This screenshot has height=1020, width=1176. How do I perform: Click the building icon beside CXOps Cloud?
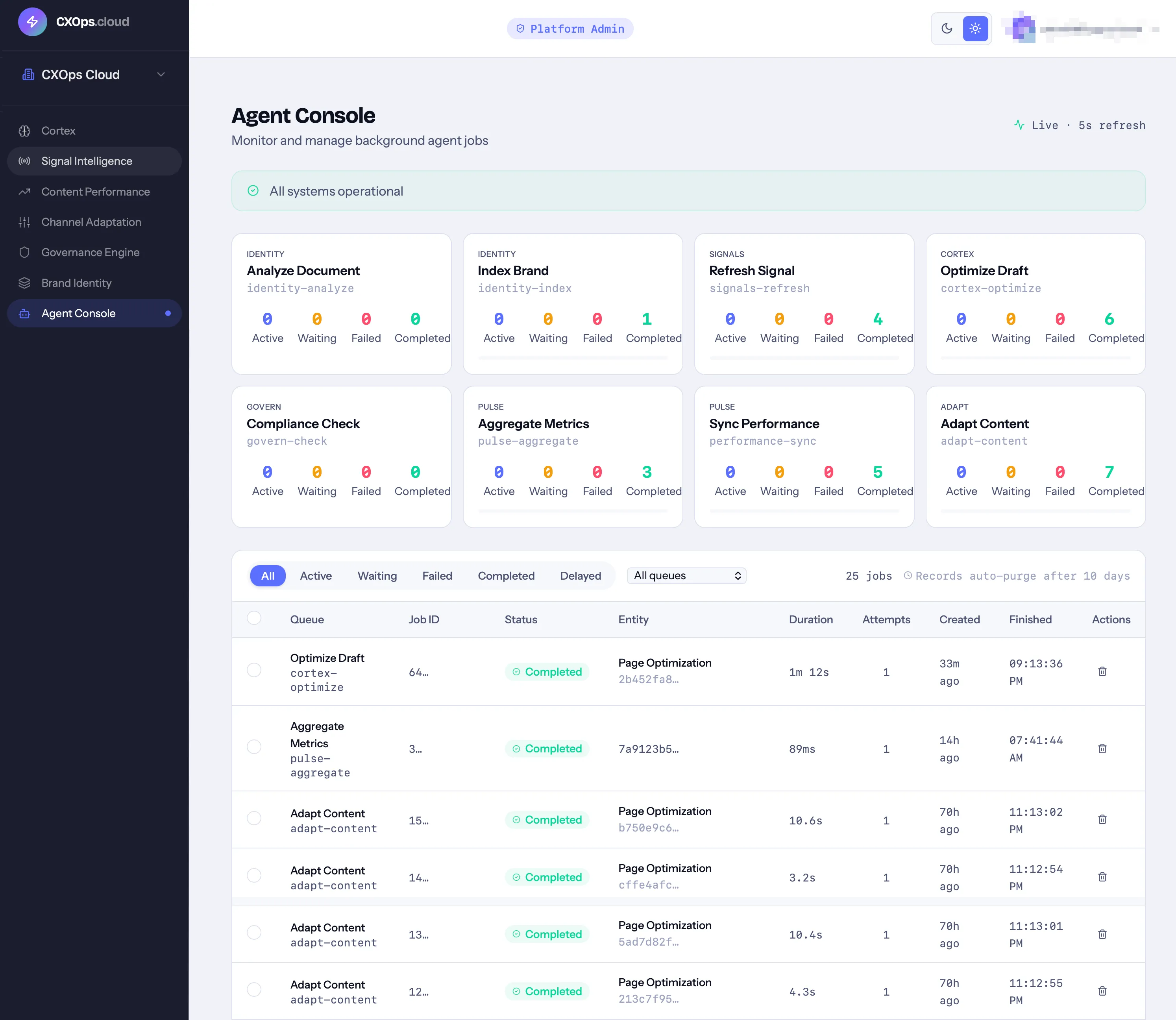tap(28, 74)
